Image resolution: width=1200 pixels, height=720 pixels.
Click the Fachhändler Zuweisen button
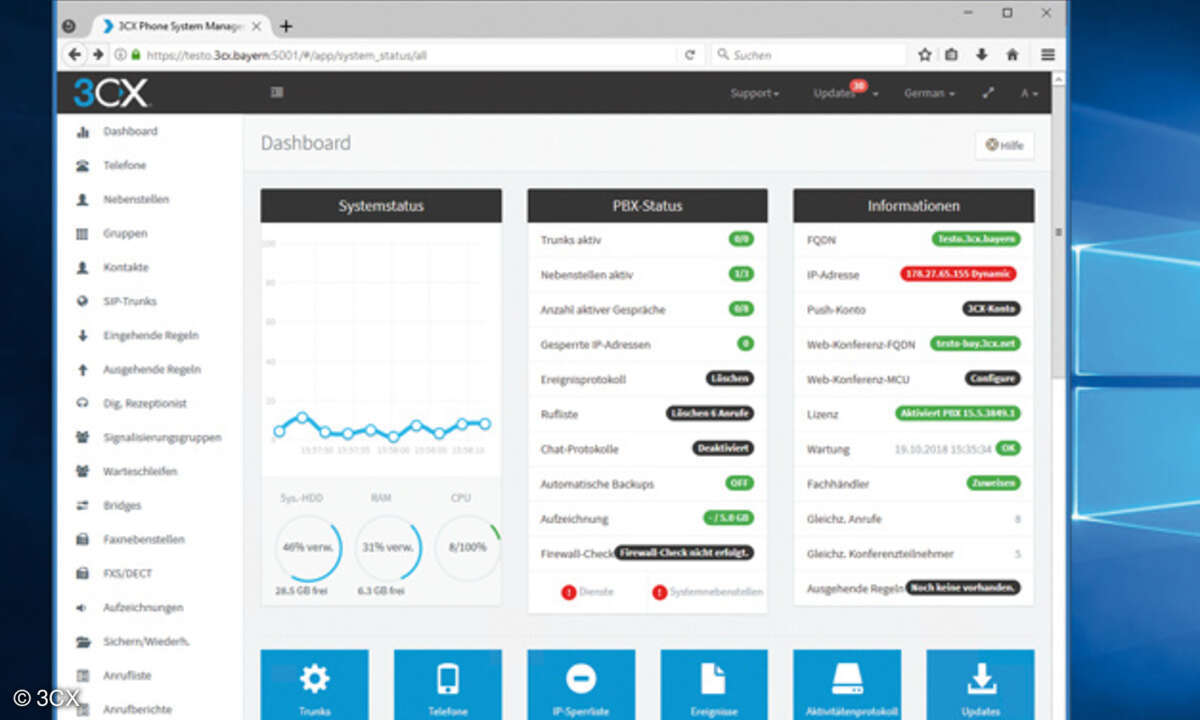993,483
